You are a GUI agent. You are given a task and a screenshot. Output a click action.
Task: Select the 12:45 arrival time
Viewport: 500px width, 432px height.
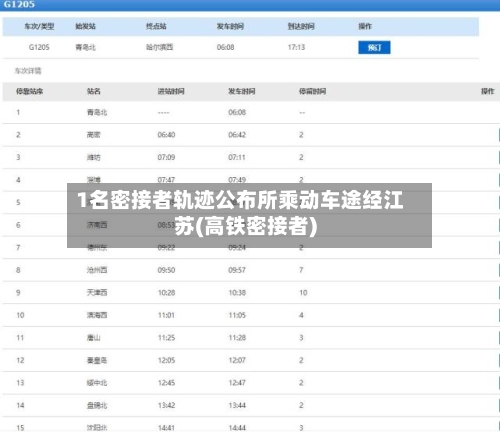166,383
